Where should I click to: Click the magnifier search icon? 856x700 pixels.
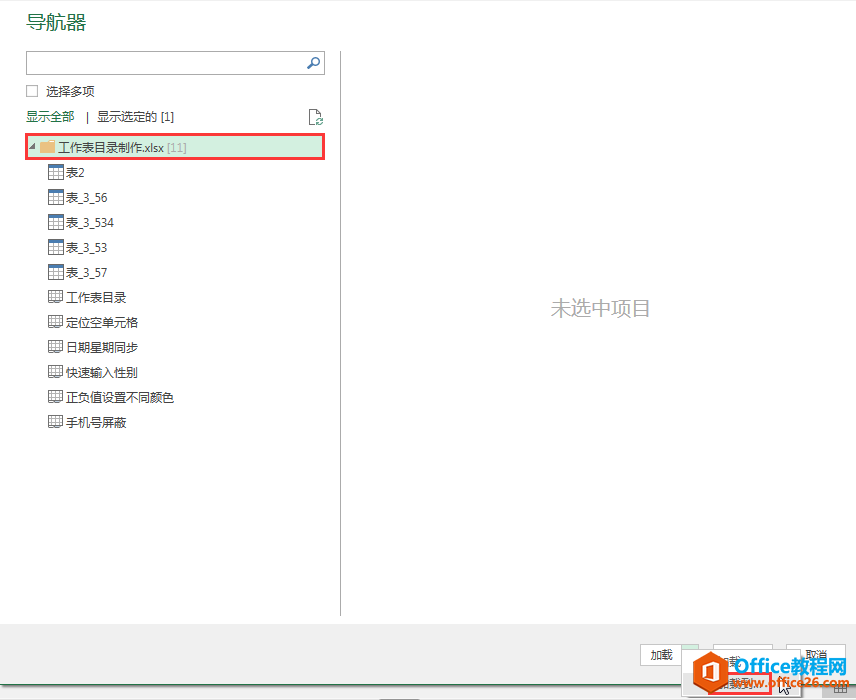point(313,63)
